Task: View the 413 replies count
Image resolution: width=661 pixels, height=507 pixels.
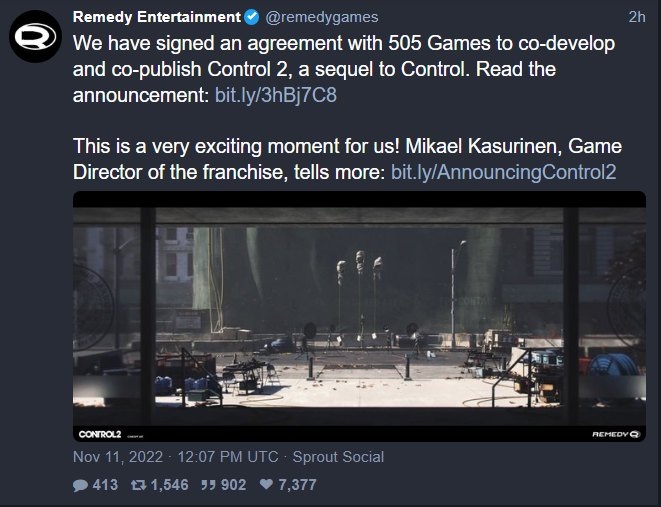Action: pos(104,485)
